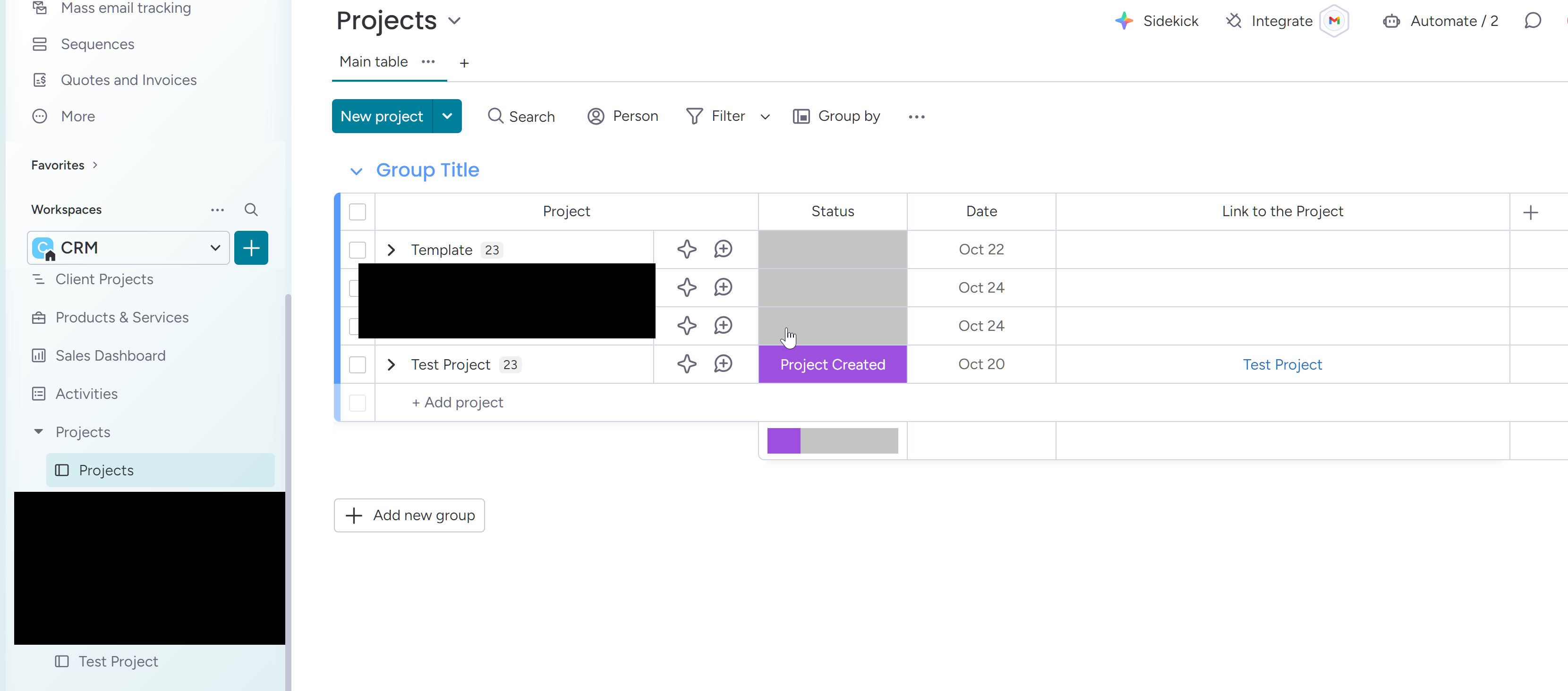1568x691 pixels.
Task: Click the New project button
Action: [382, 116]
